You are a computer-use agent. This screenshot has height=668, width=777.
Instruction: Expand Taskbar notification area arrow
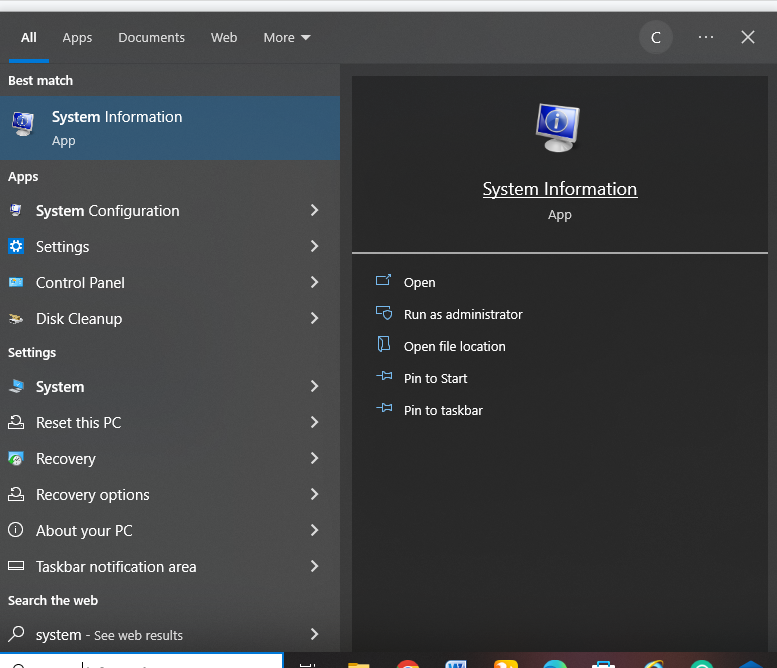click(x=314, y=566)
